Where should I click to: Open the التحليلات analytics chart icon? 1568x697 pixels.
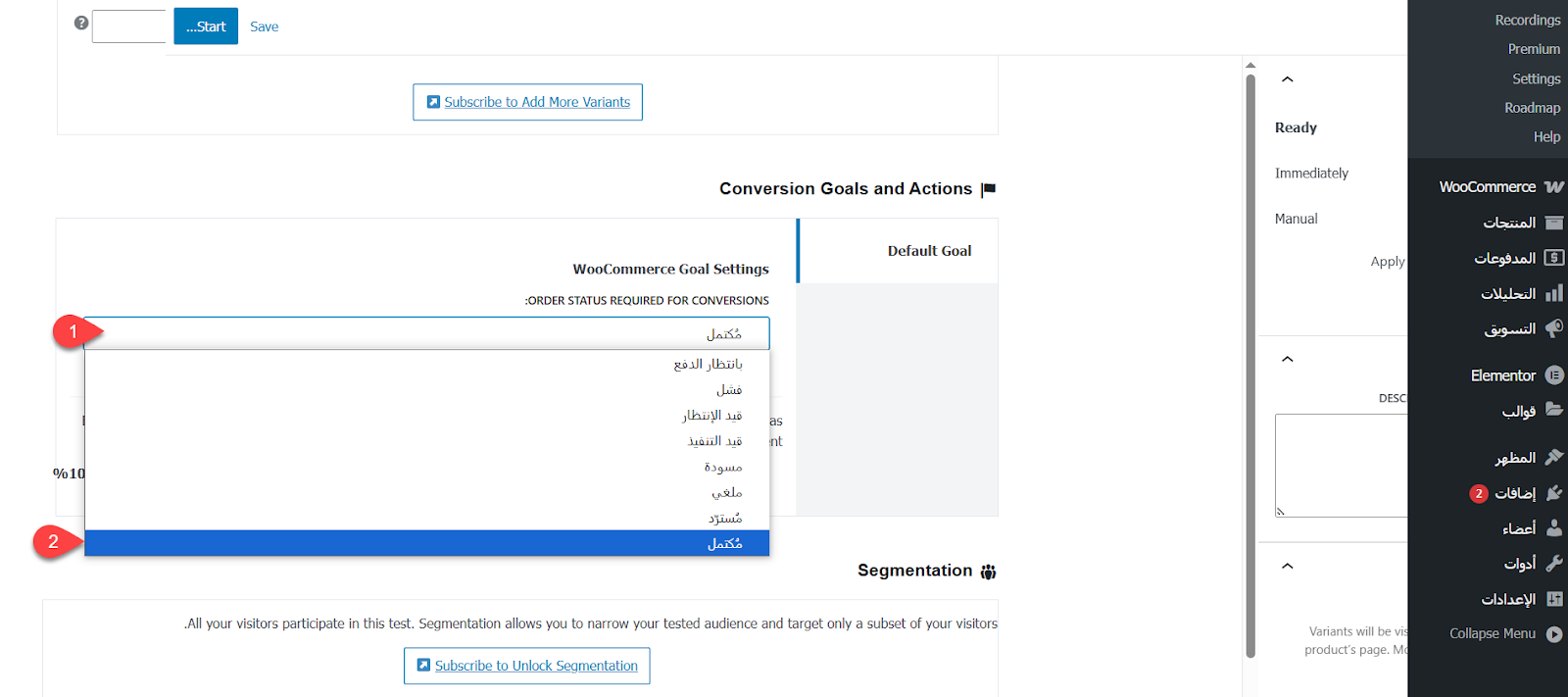1554,293
